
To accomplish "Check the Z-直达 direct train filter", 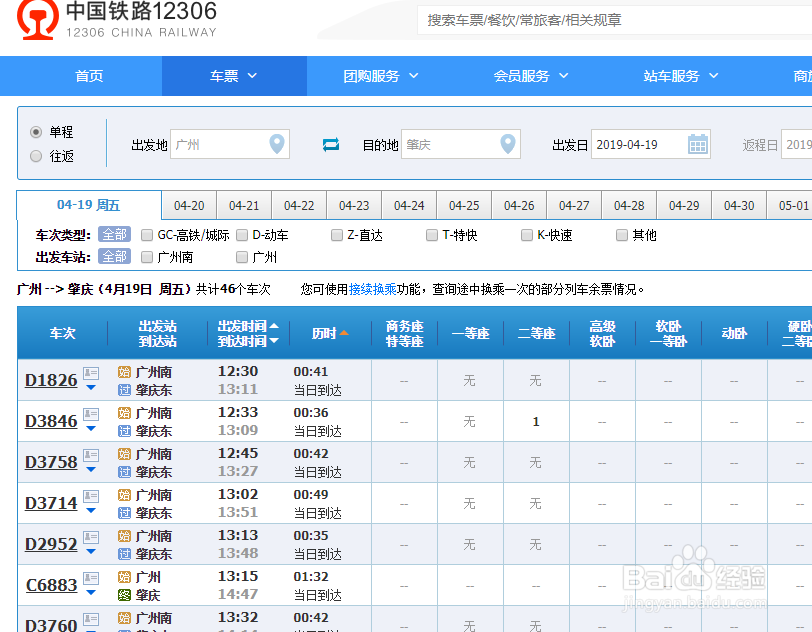I will coord(337,236).
